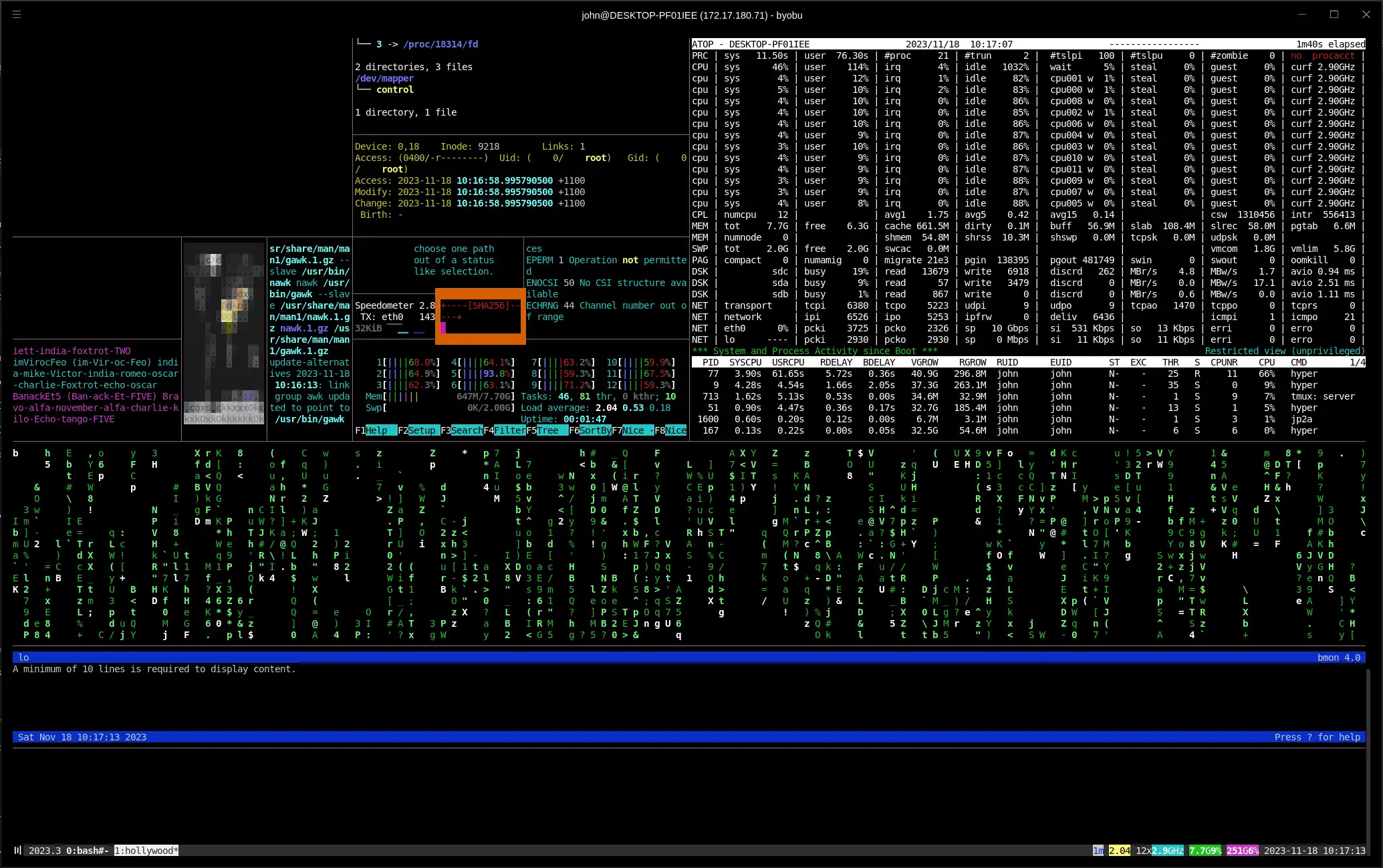Click the control tree entry
Screen dimensions: 1383x868
point(395,90)
